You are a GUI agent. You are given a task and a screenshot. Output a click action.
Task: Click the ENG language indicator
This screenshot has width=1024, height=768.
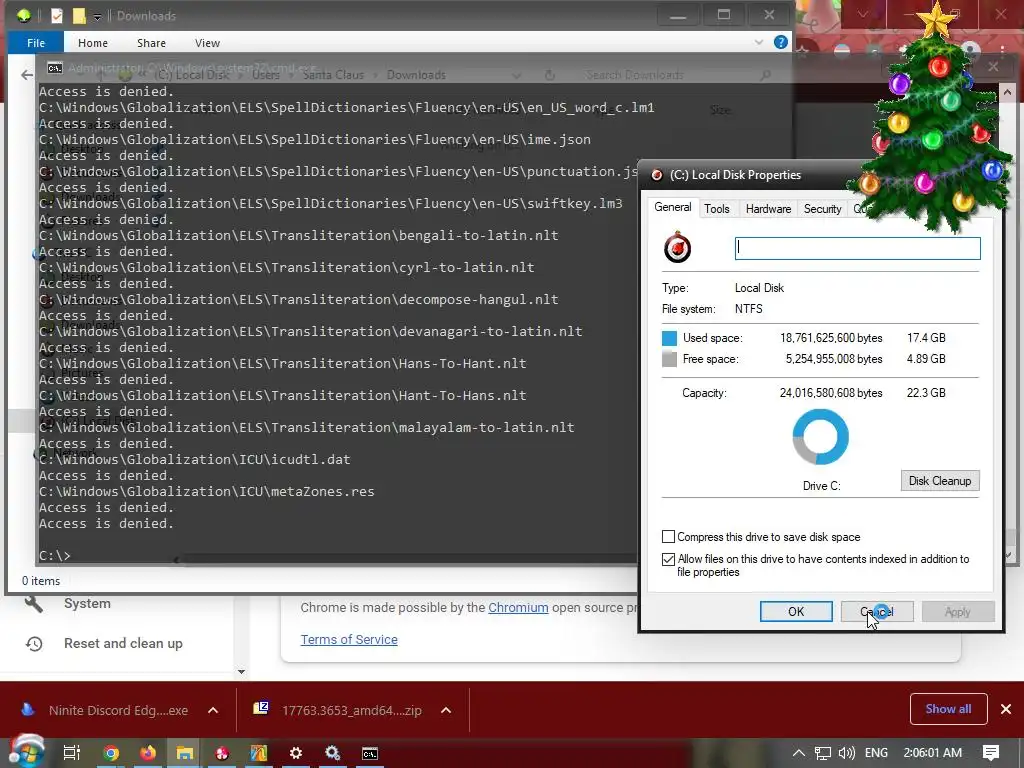[x=876, y=753]
